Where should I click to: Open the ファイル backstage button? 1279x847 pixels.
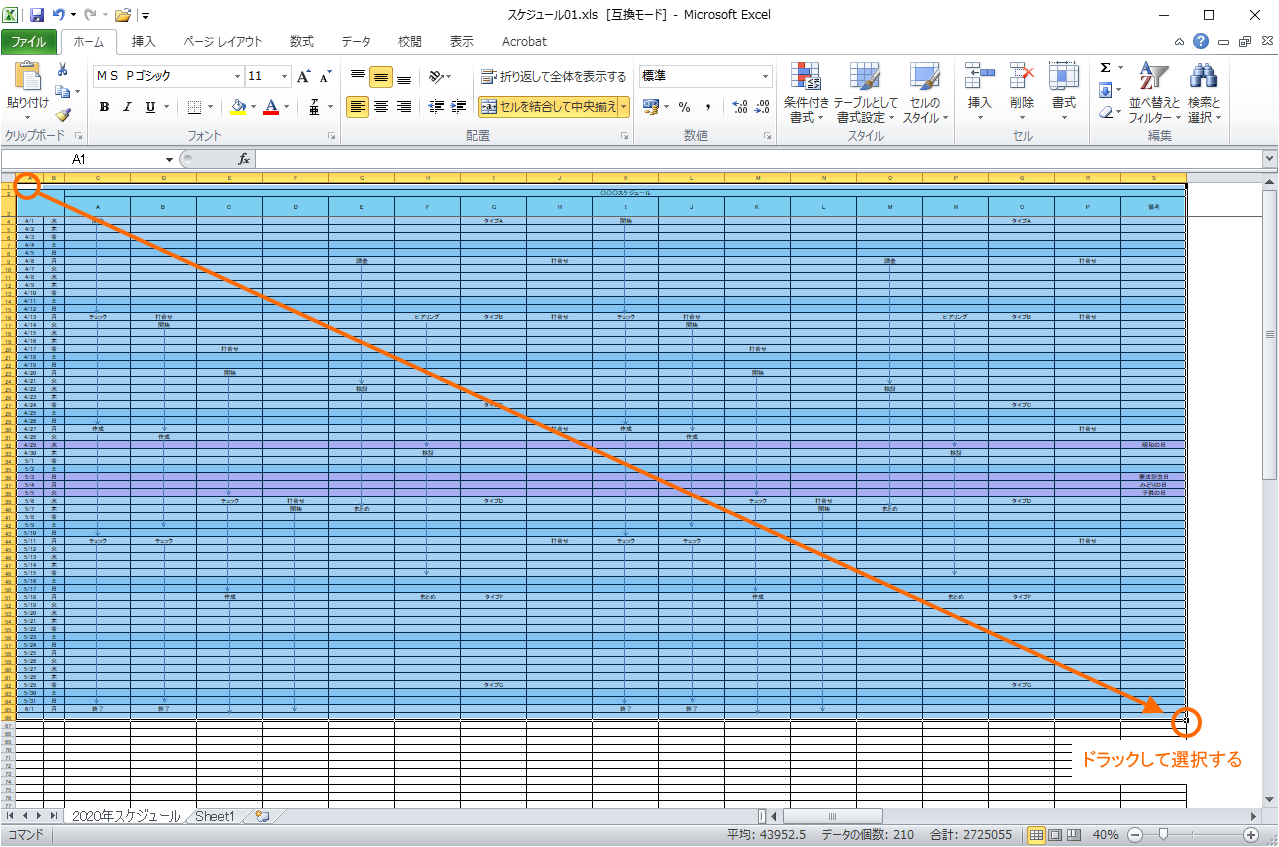29,42
